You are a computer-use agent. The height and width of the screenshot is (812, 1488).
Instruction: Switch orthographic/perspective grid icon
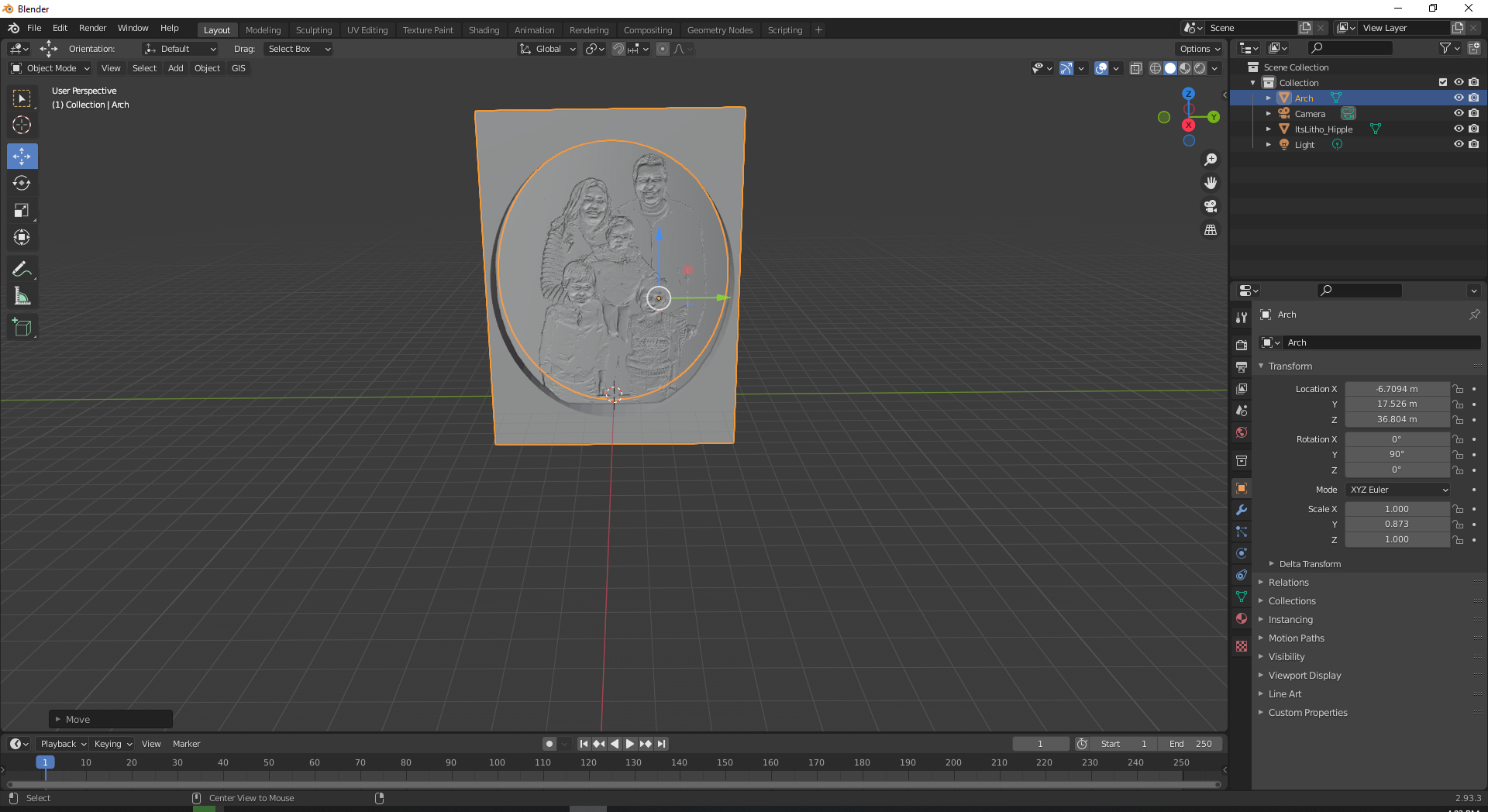pos(1210,230)
